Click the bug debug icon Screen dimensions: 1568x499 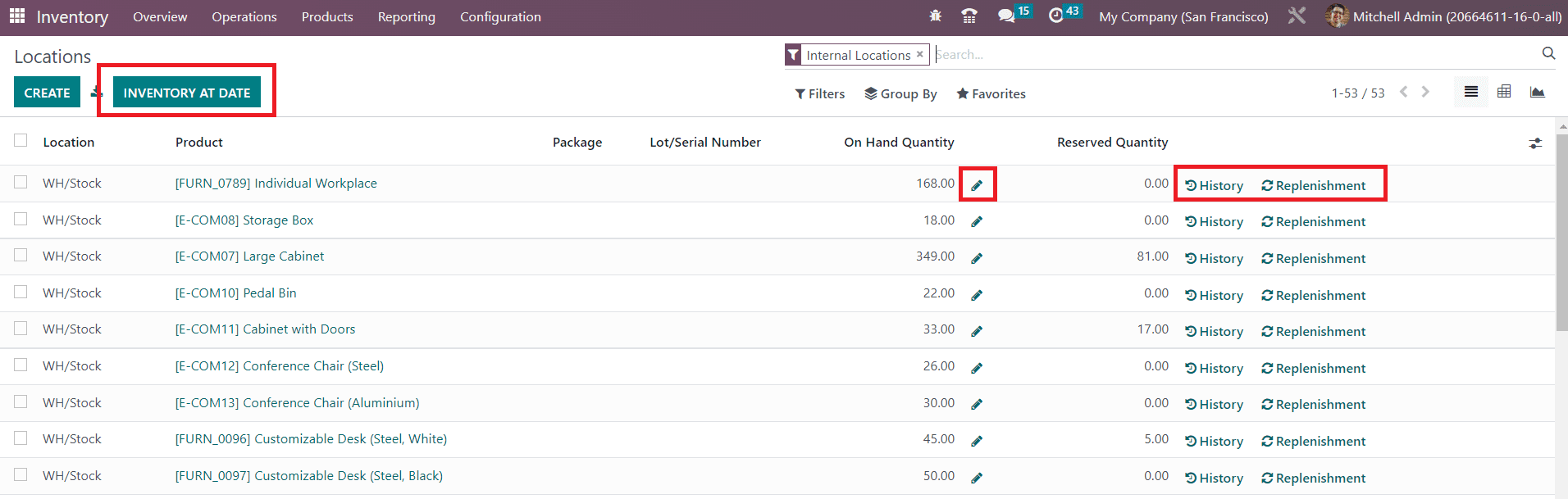[x=936, y=16]
